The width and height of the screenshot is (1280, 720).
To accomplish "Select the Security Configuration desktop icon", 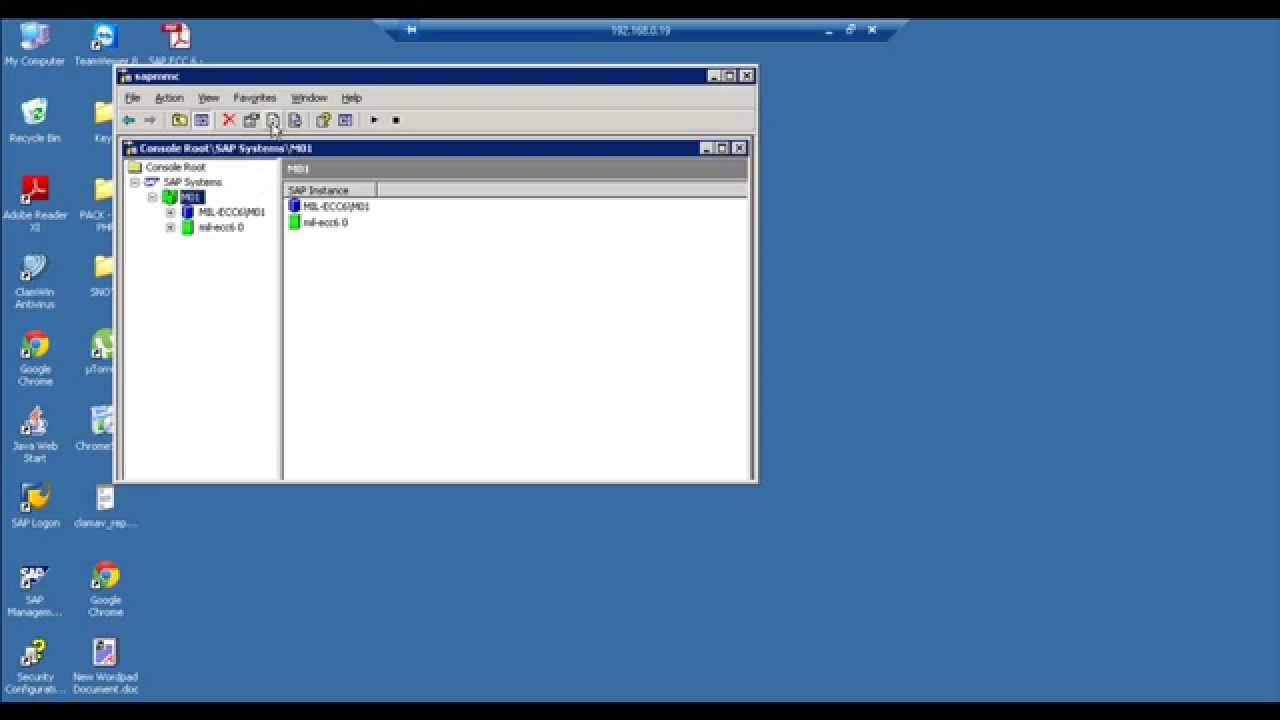I will click(x=35, y=667).
